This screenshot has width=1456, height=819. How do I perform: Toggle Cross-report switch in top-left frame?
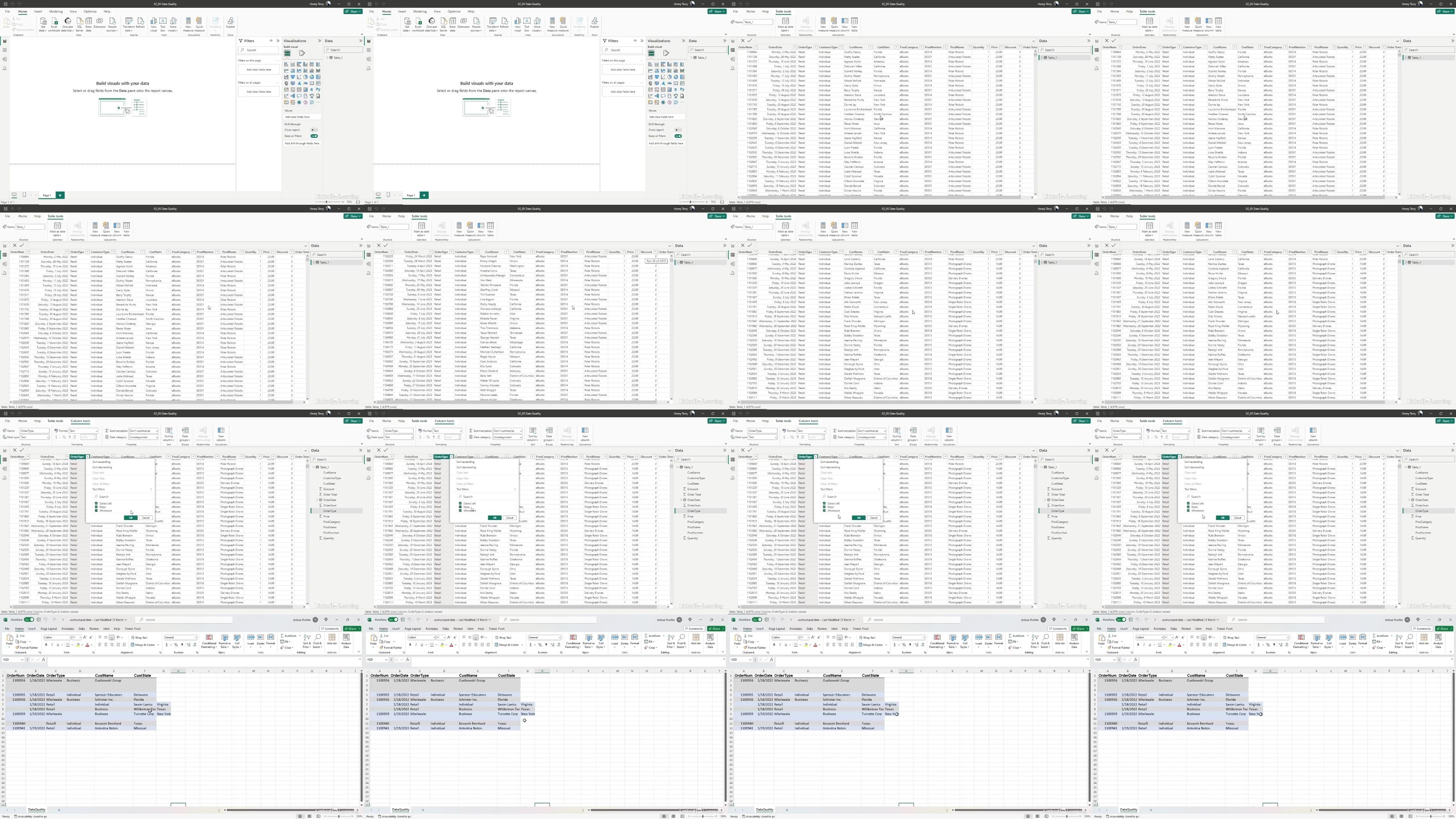(313, 130)
